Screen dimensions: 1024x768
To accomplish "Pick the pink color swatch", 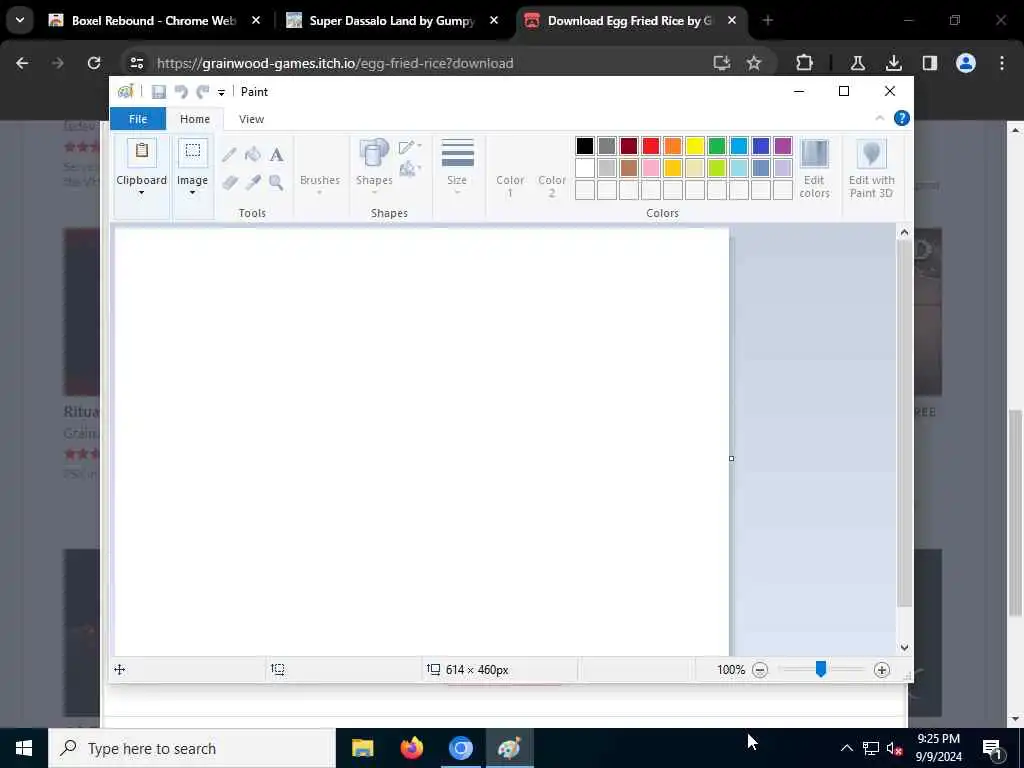I will 651,168.
